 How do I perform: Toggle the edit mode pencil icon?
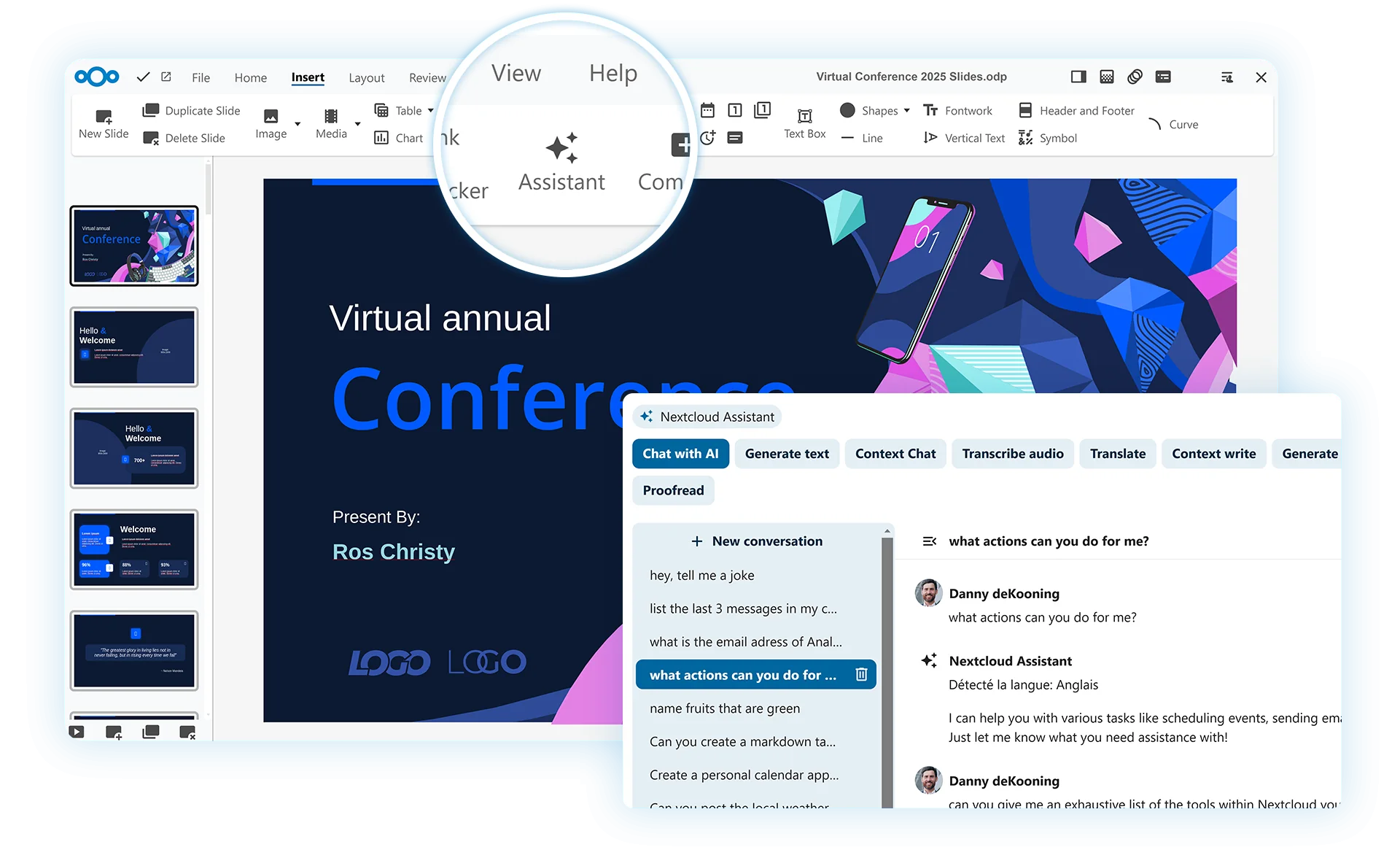(x=166, y=77)
